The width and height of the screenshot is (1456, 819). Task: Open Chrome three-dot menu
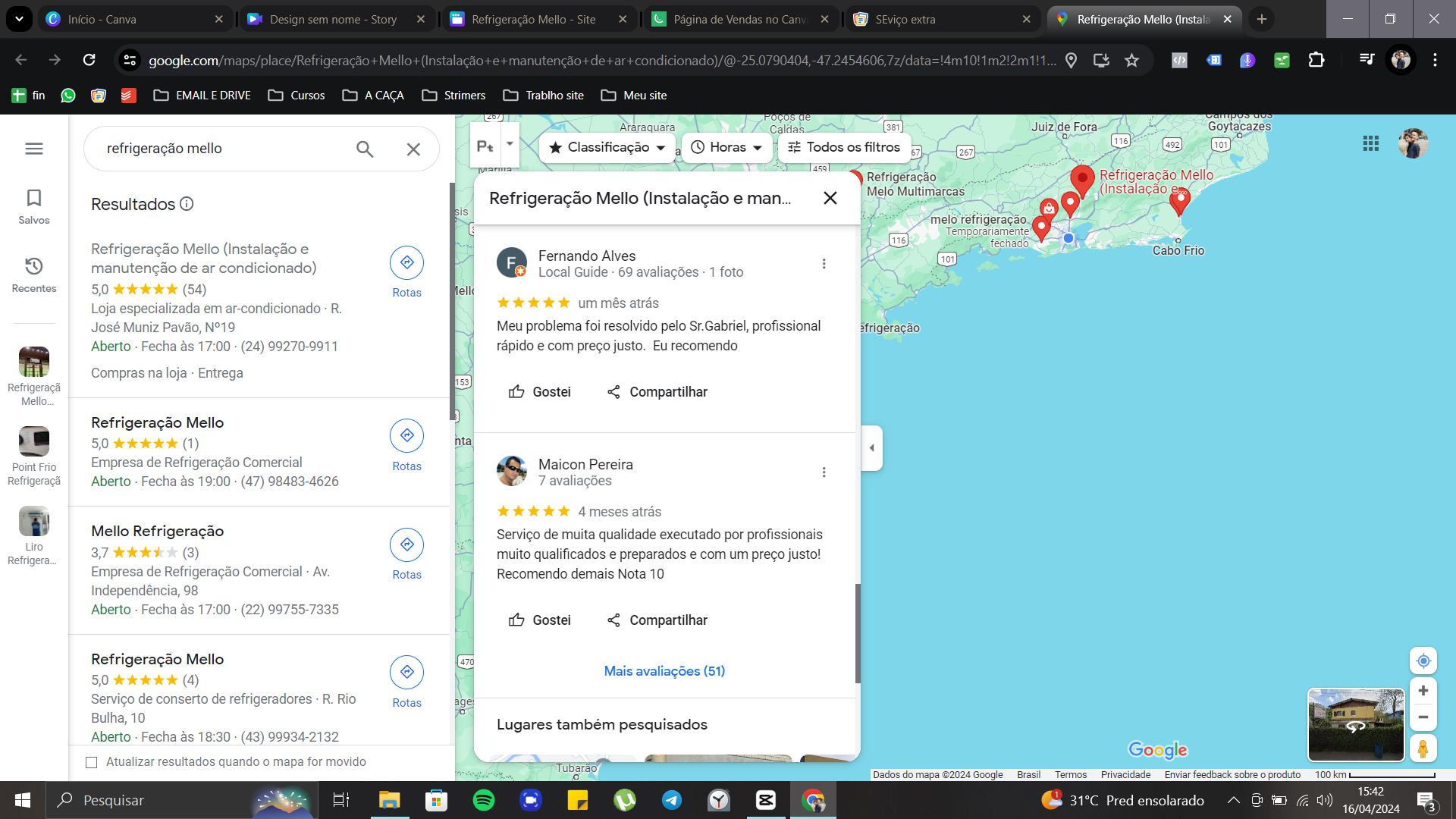[x=1435, y=60]
